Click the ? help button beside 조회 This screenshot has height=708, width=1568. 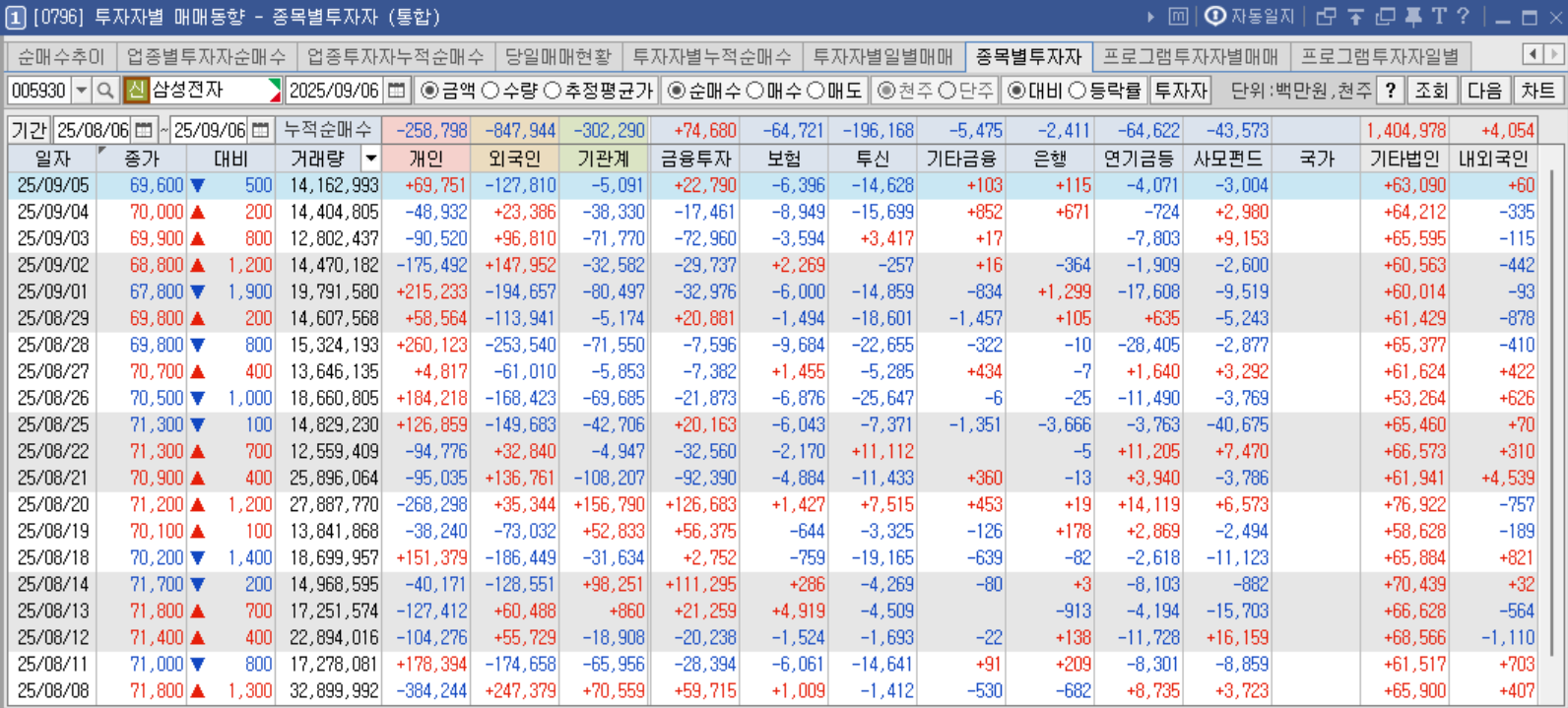click(x=1390, y=91)
